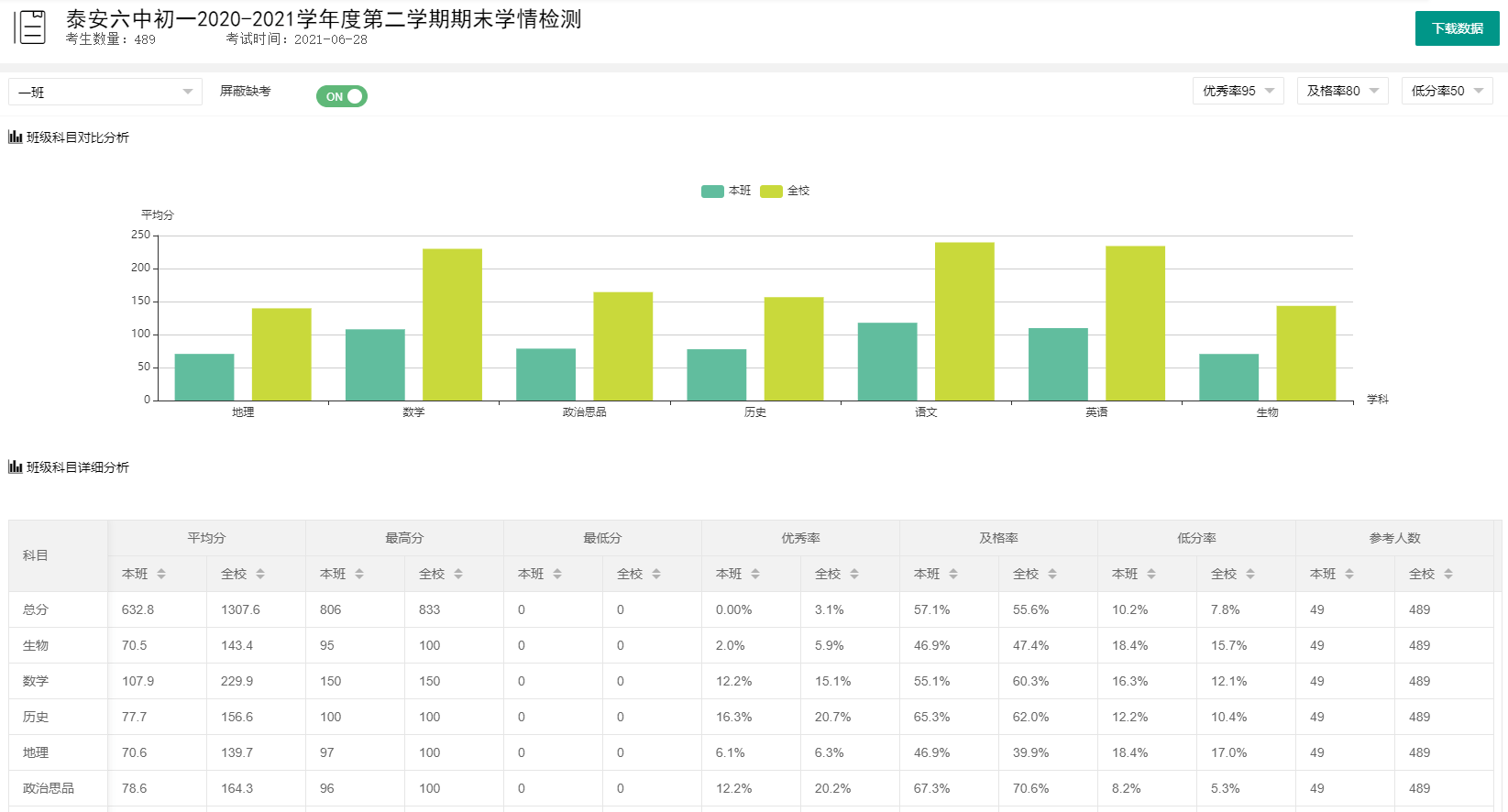
Task: Toggle the 本班 legend swatch
Action: click(x=712, y=191)
